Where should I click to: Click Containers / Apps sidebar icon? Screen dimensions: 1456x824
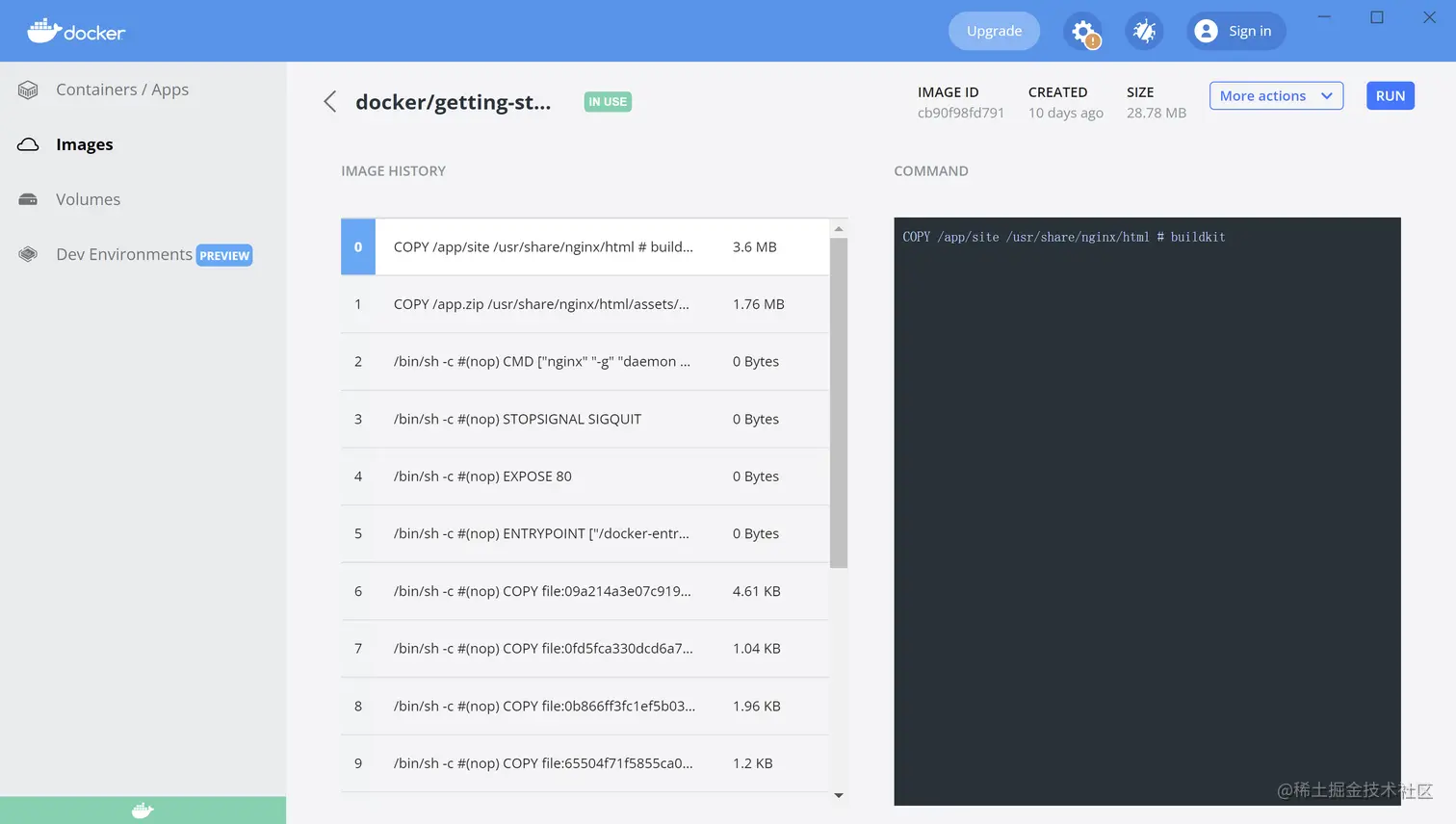(28, 90)
